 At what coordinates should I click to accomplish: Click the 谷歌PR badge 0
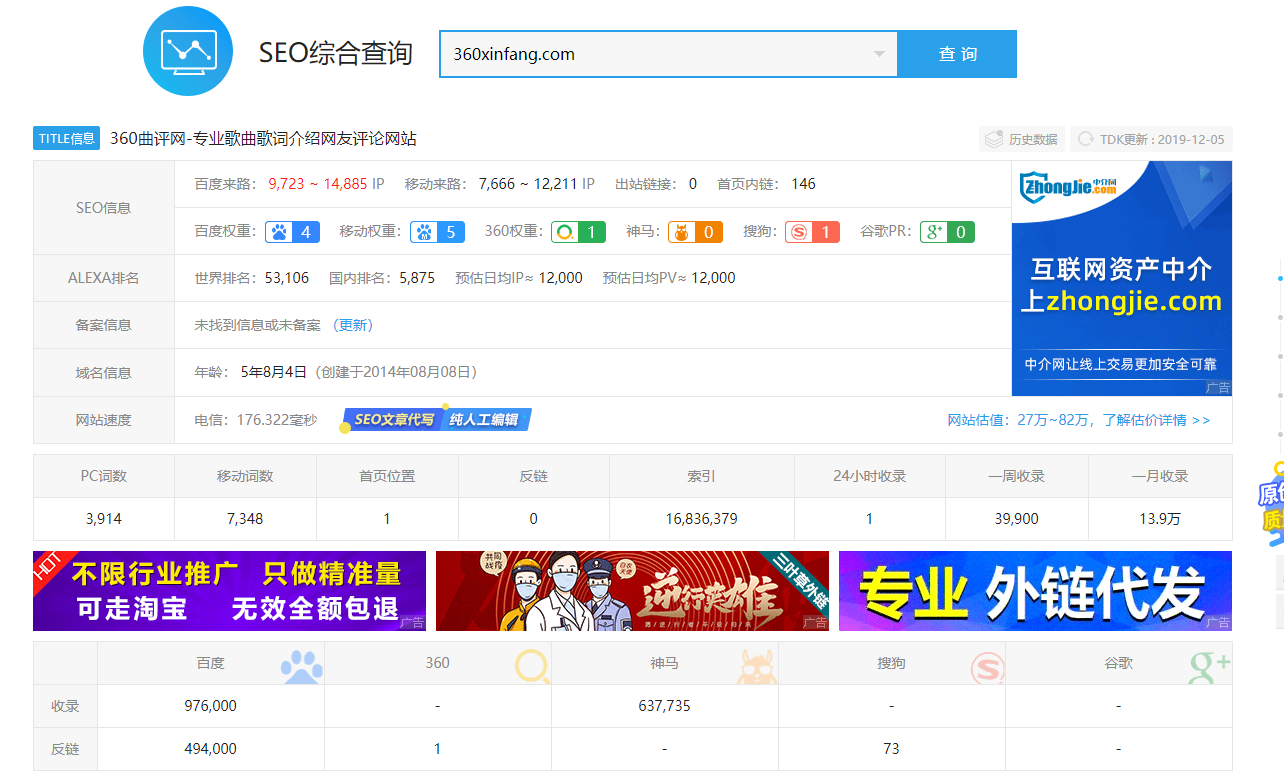point(948,232)
